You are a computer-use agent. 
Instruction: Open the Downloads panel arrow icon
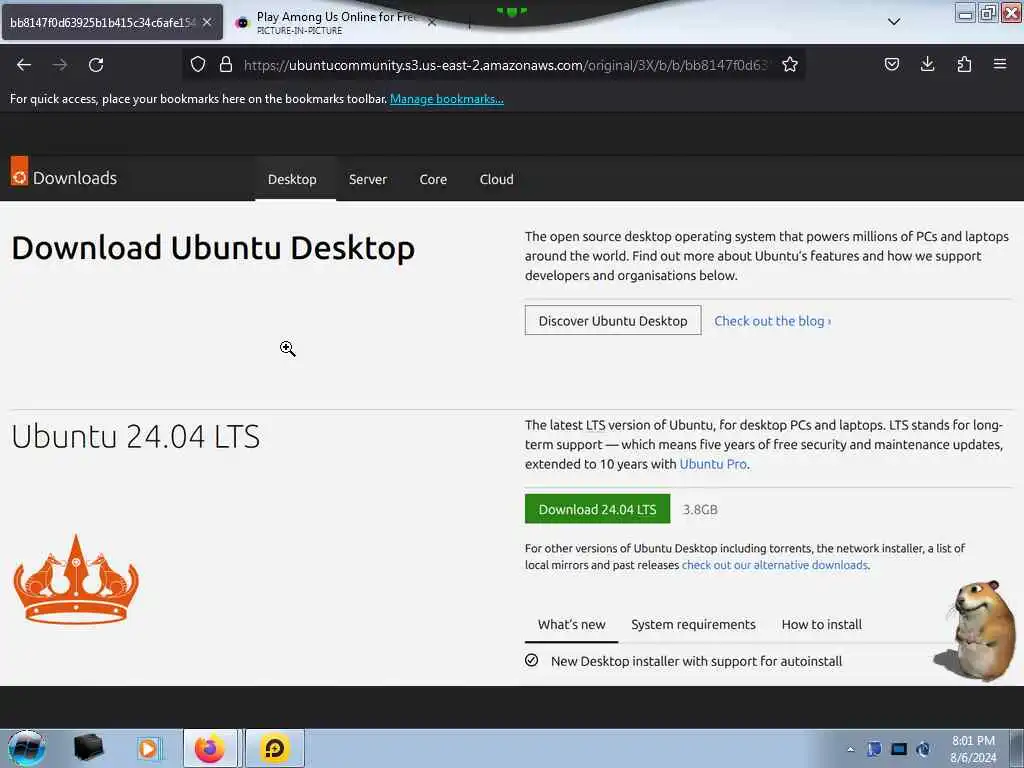tap(927, 64)
